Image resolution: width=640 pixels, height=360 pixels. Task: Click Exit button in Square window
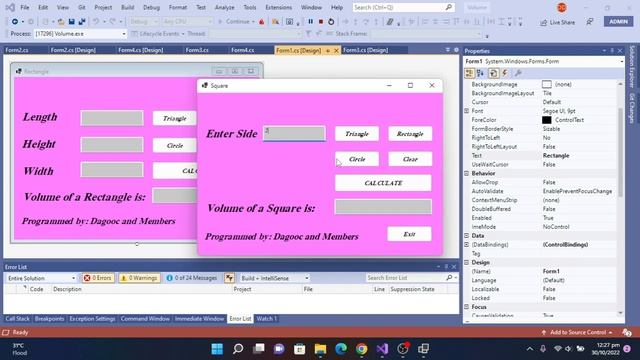pyautogui.click(x=409, y=234)
